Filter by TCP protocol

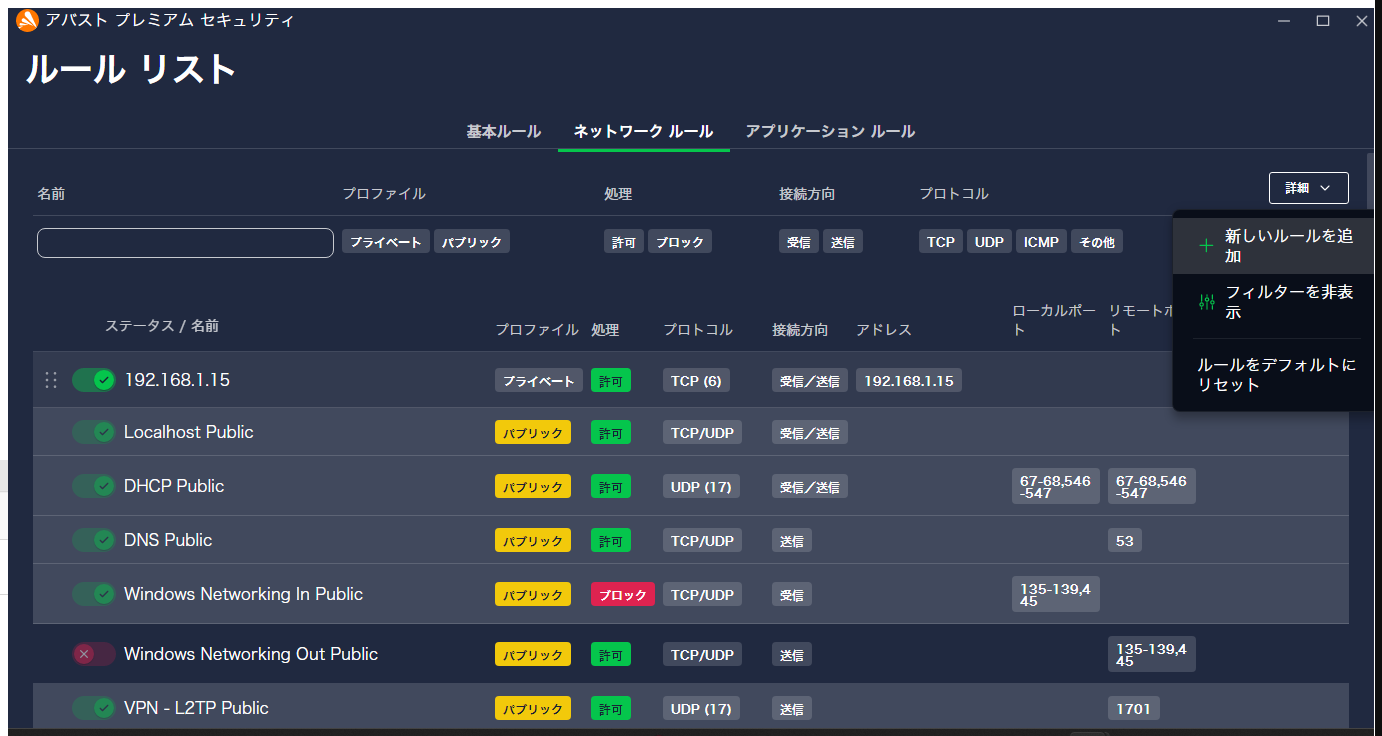941,242
